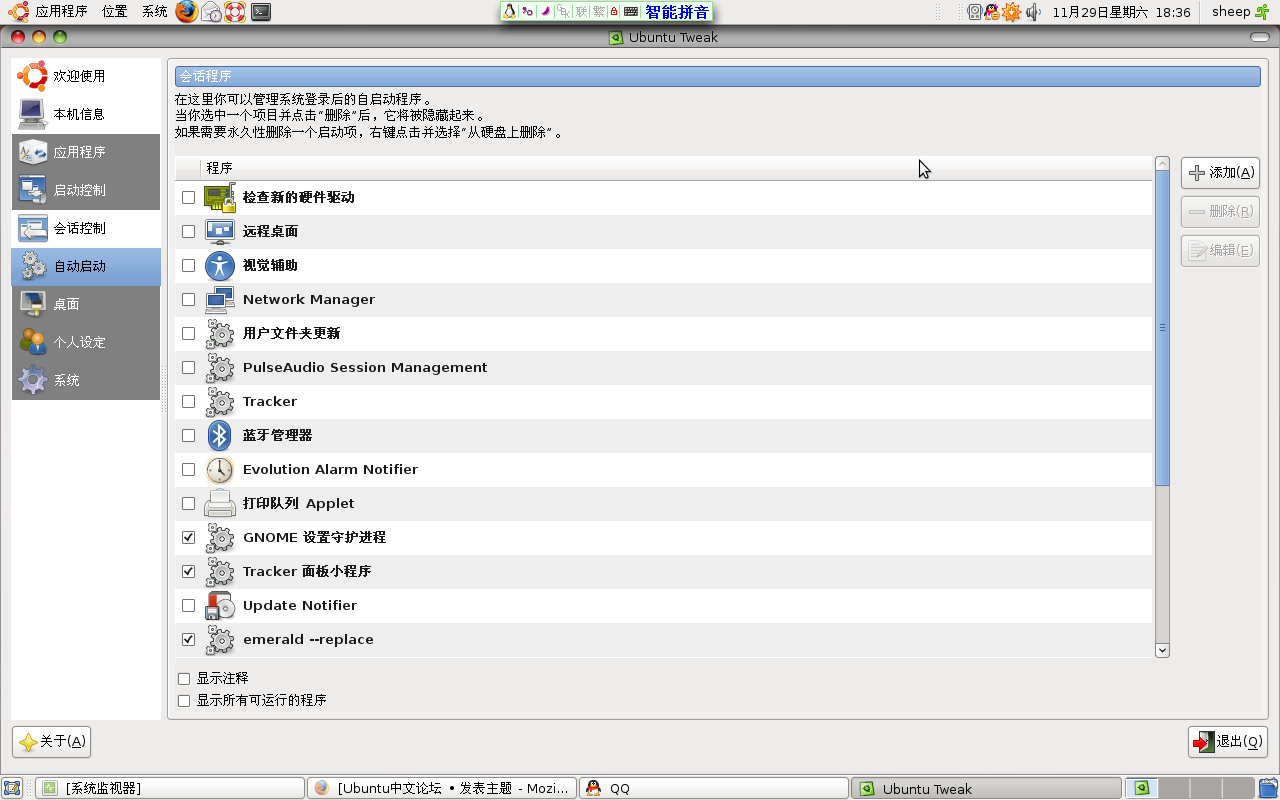1280x800 pixels.
Task: Launch terminal icon in top panel
Action: click(x=261, y=12)
